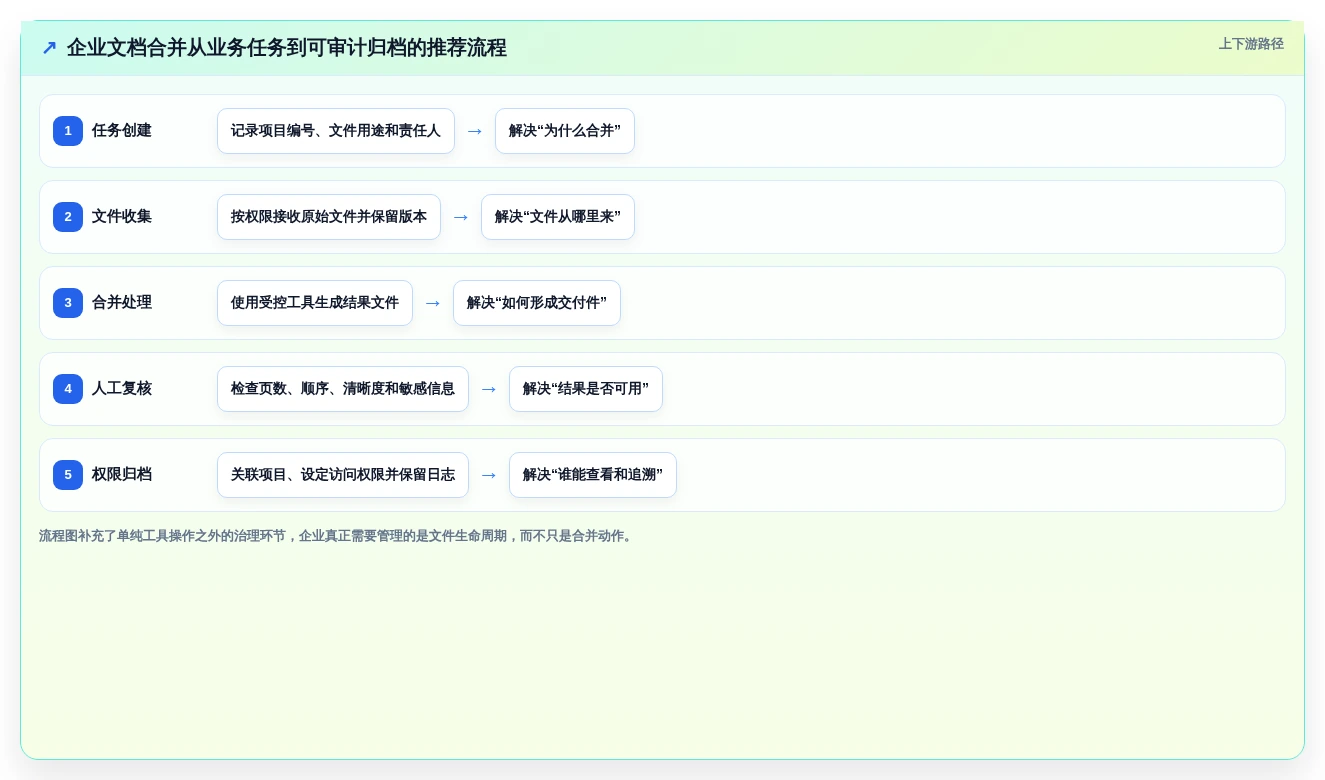Screen dimensions: 1325x780
Task: Click the box 使用受控工具生成结果文件
Action: click(x=315, y=303)
